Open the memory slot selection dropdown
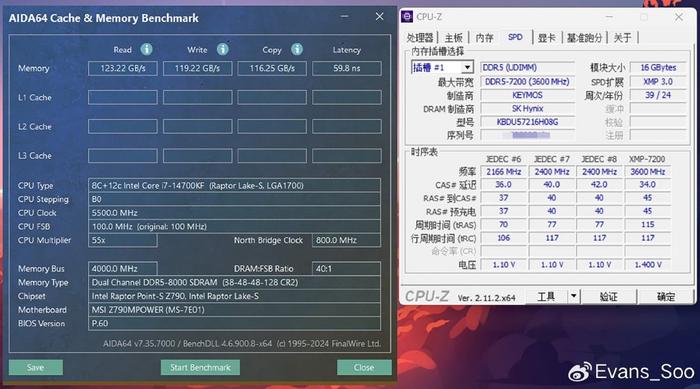 [467, 67]
